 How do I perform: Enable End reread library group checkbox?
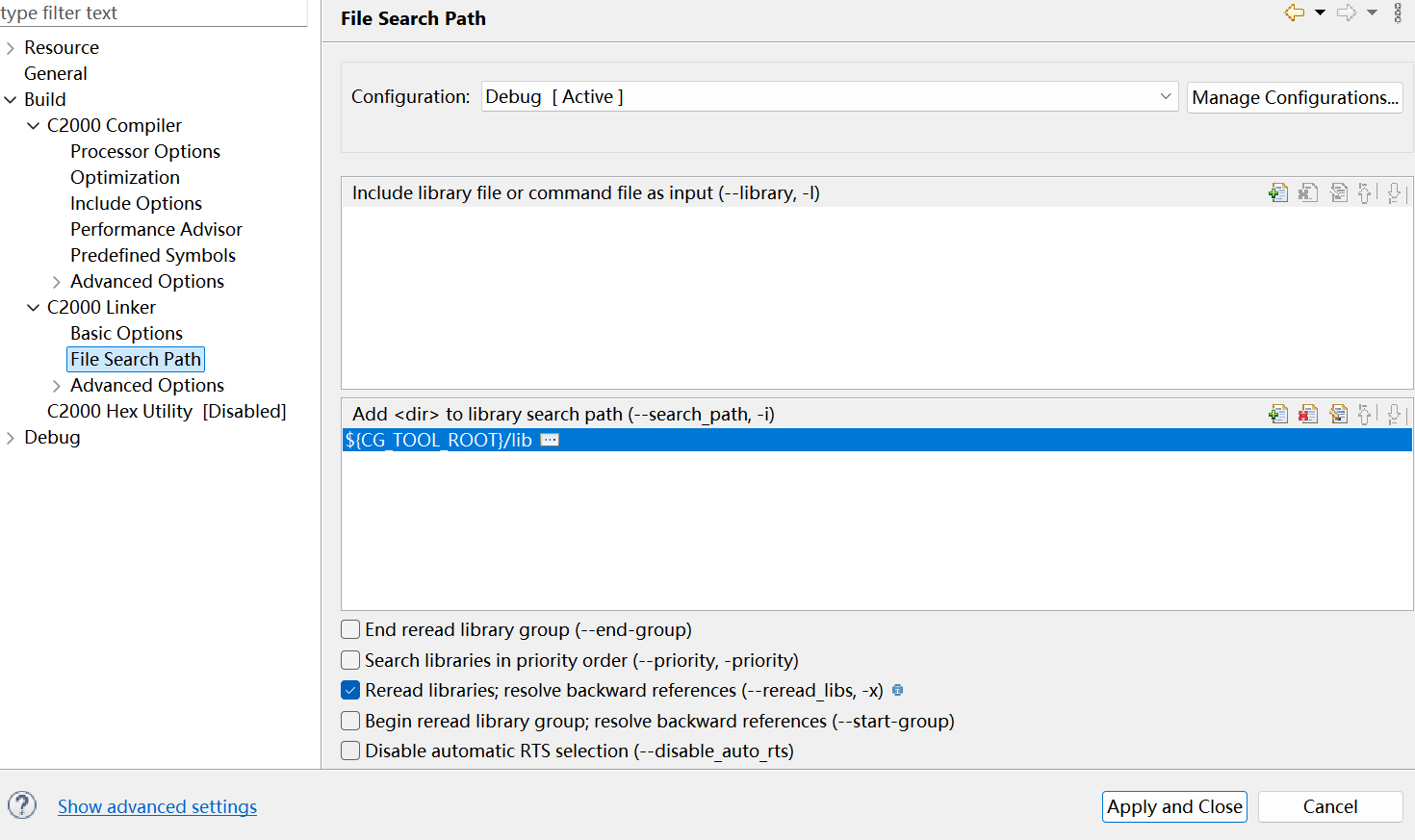pyautogui.click(x=350, y=629)
